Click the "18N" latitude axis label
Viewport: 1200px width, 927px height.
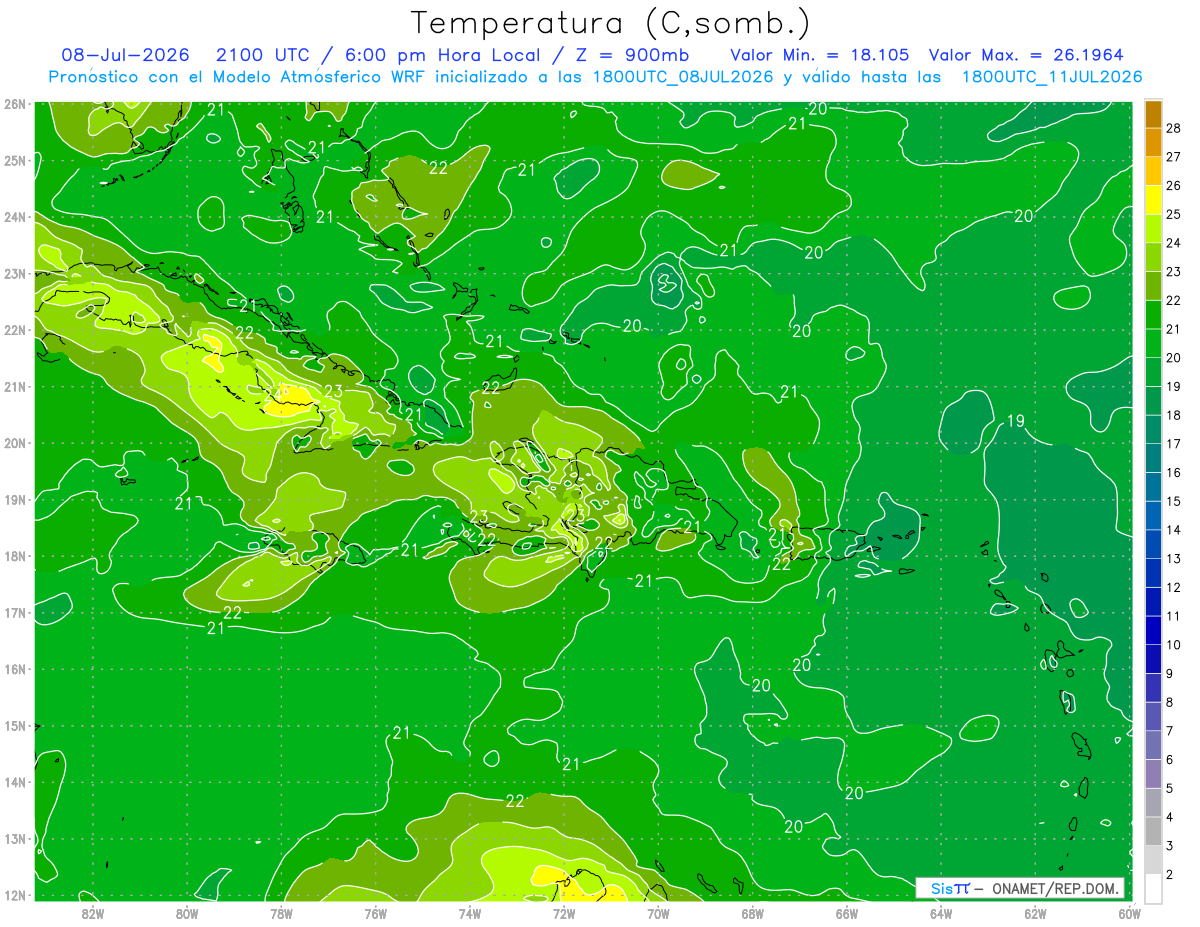click(x=15, y=556)
